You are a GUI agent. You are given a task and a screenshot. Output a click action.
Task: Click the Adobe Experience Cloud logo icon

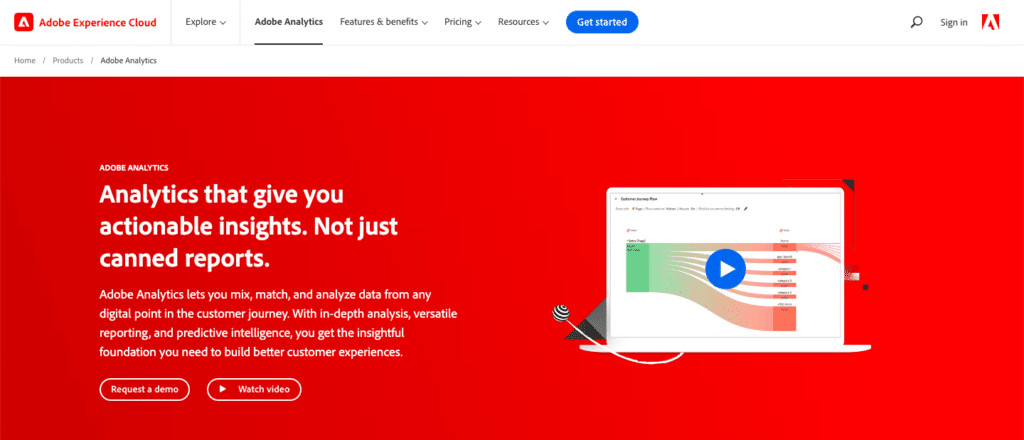[x=24, y=22]
